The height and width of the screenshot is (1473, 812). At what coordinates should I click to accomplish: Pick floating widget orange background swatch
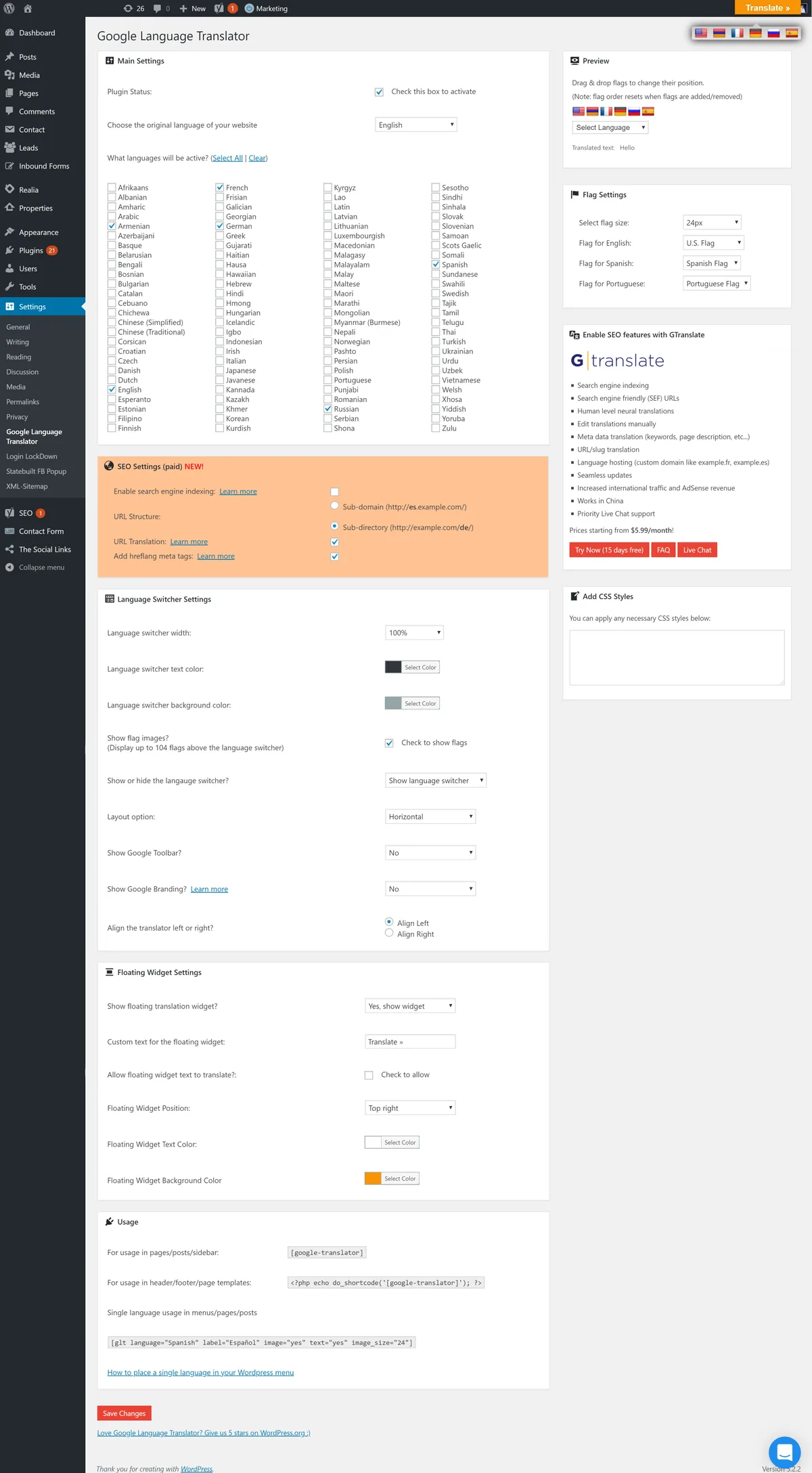[x=373, y=1179]
